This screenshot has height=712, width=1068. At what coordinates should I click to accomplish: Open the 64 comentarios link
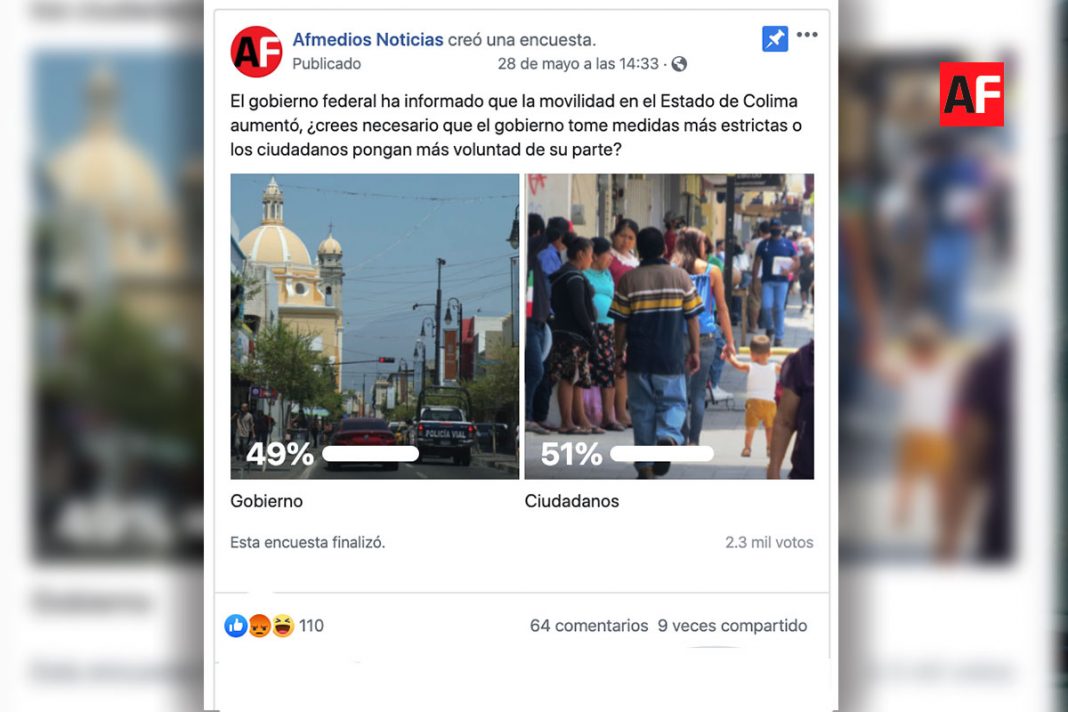tap(589, 625)
